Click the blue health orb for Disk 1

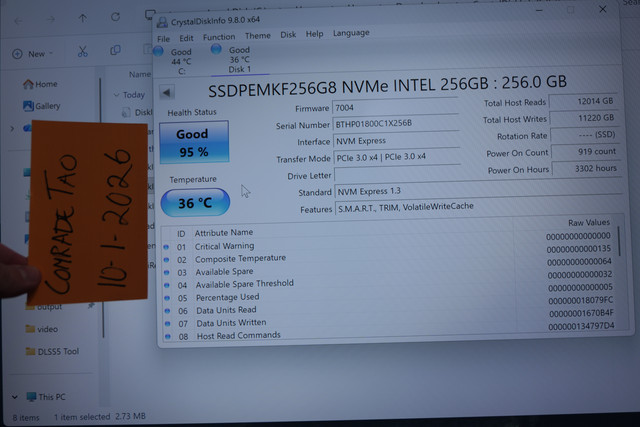point(216,49)
